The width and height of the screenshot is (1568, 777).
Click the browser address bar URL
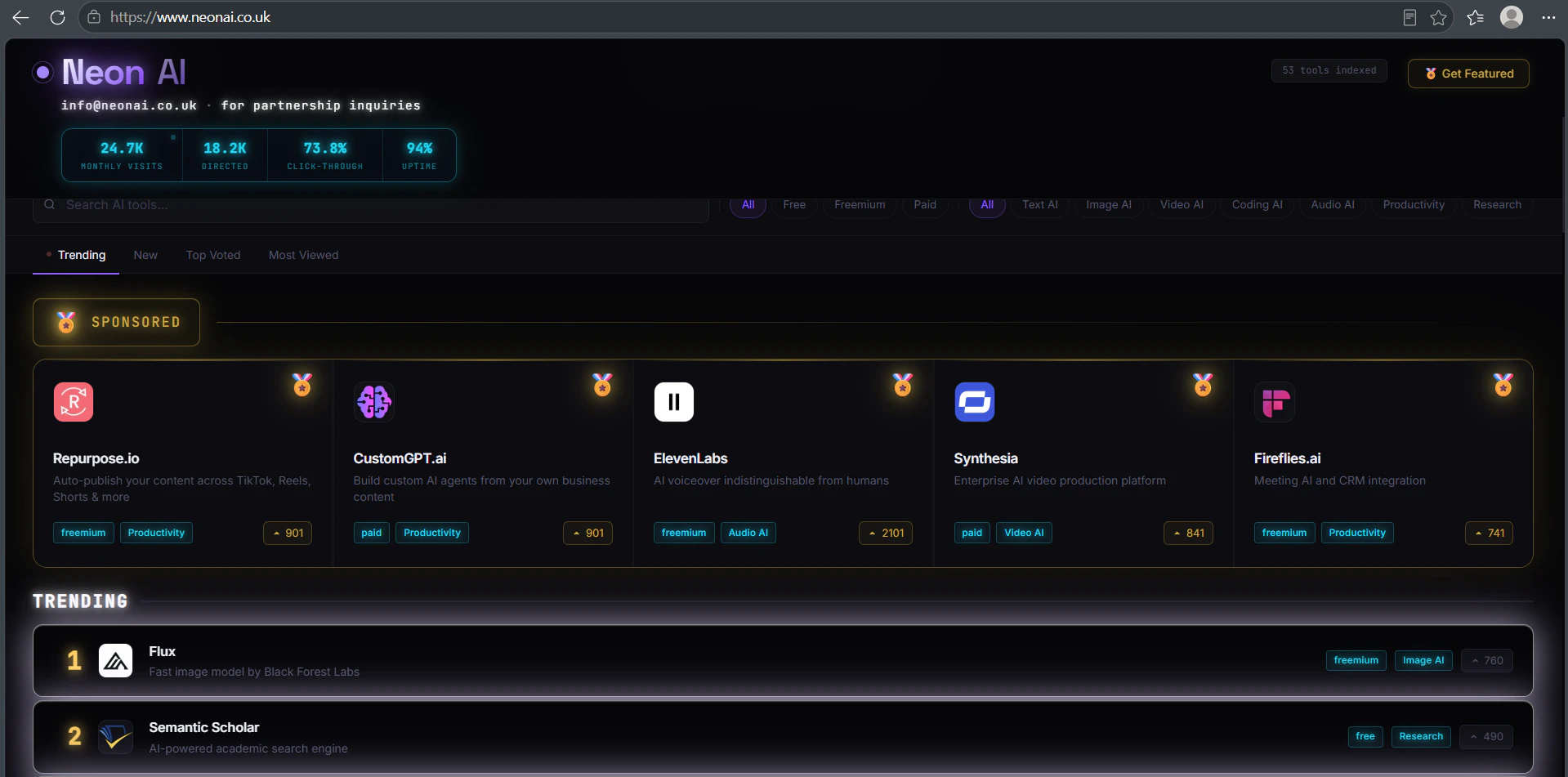click(x=190, y=17)
